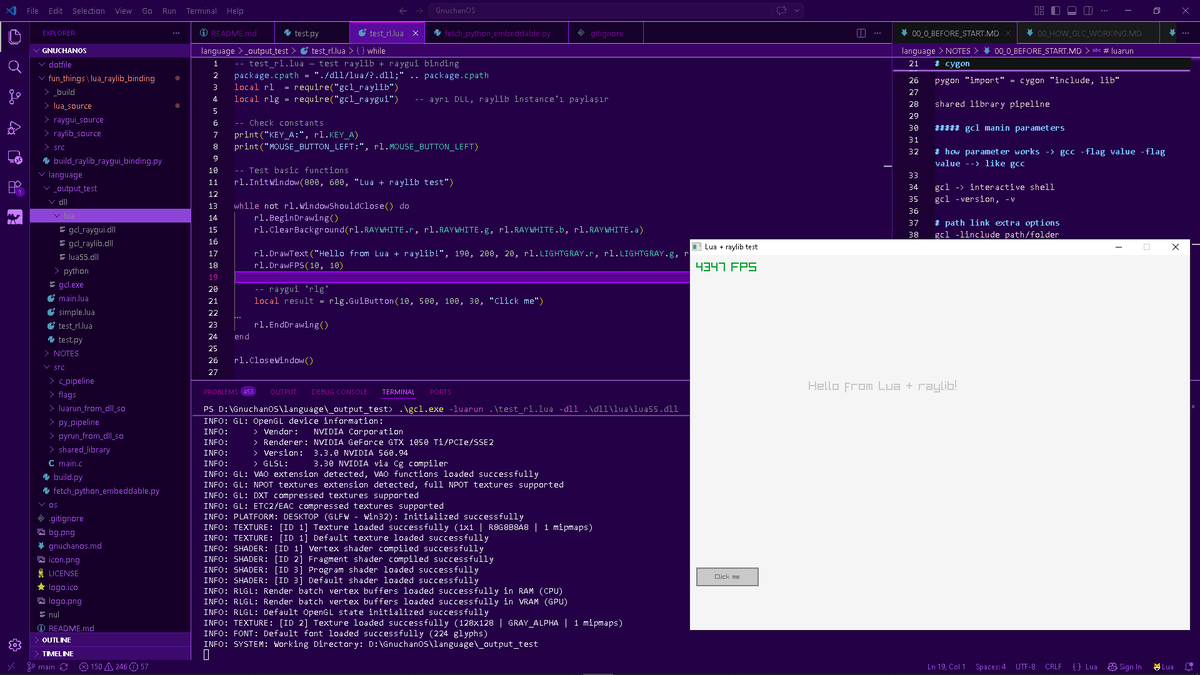Viewport: 1200px width, 675px height.
Task: Expand the OUTLINE section
Action: 110,639
